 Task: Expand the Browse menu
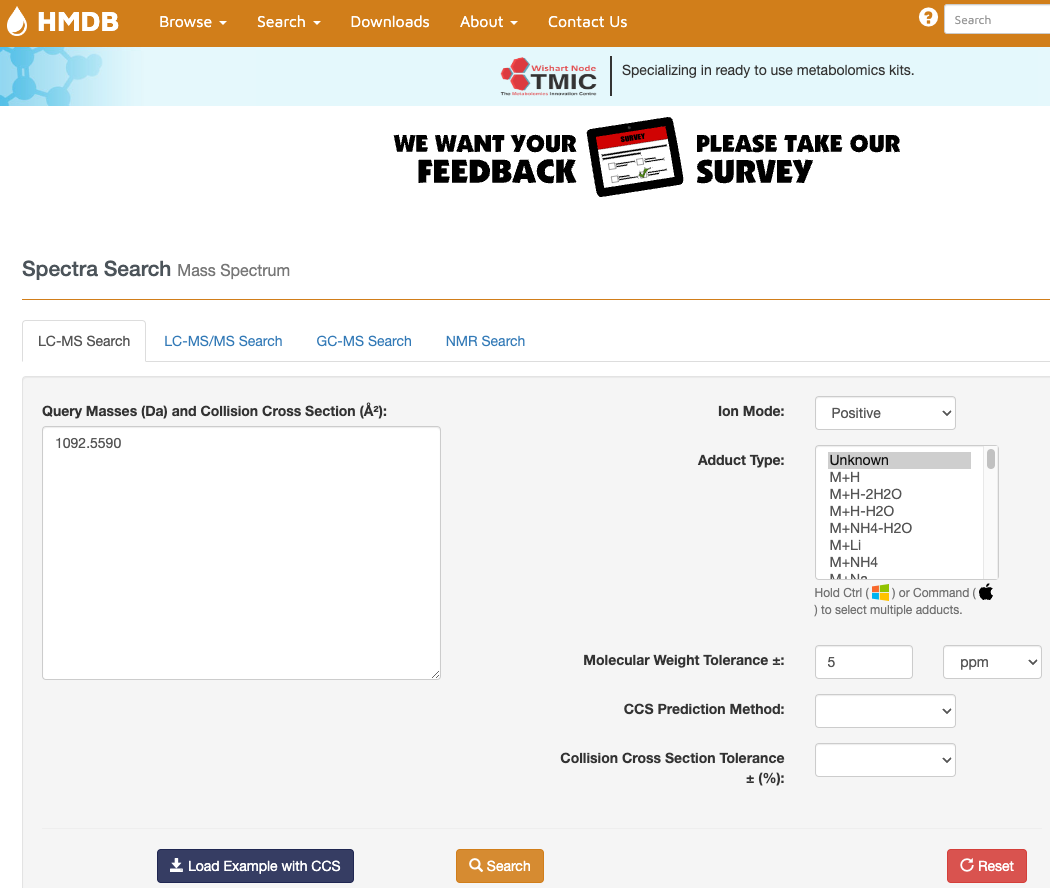coord(192,22)
